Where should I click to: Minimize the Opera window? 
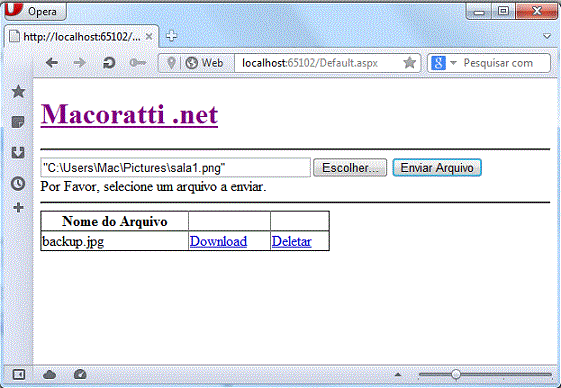tap(479, 12)
